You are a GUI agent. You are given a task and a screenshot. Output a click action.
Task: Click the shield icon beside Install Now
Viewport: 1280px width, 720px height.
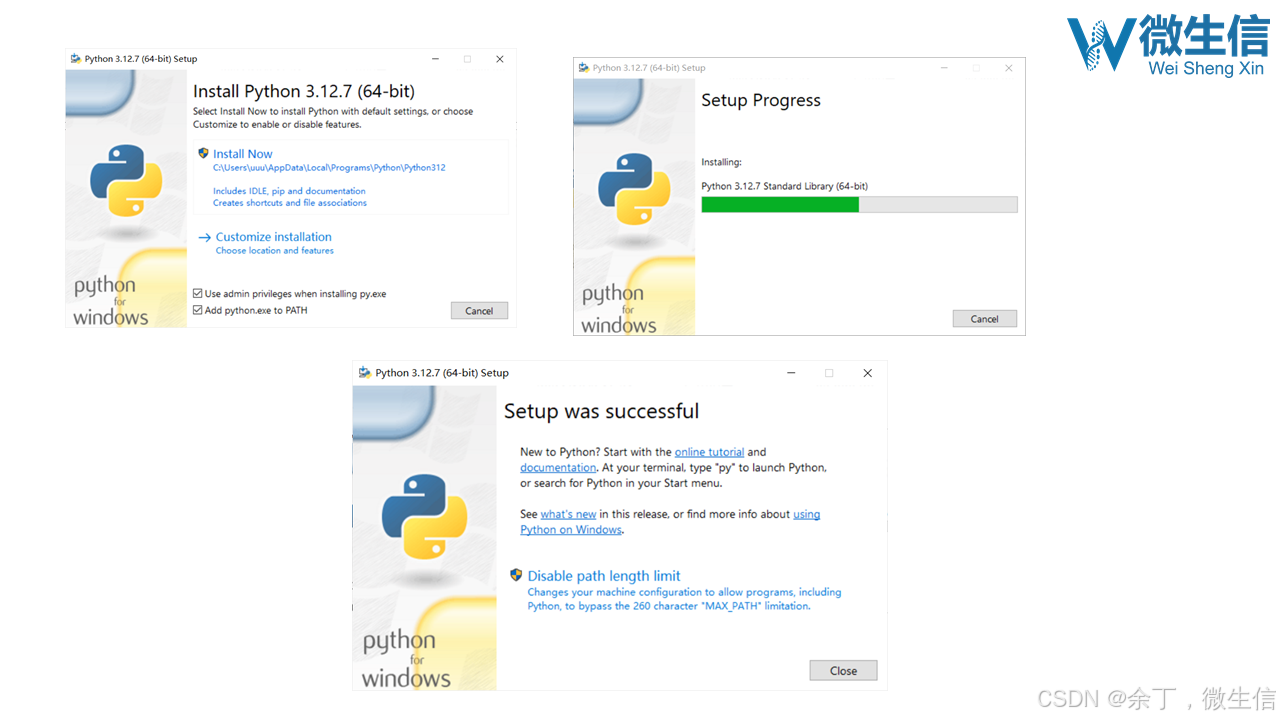203,154
